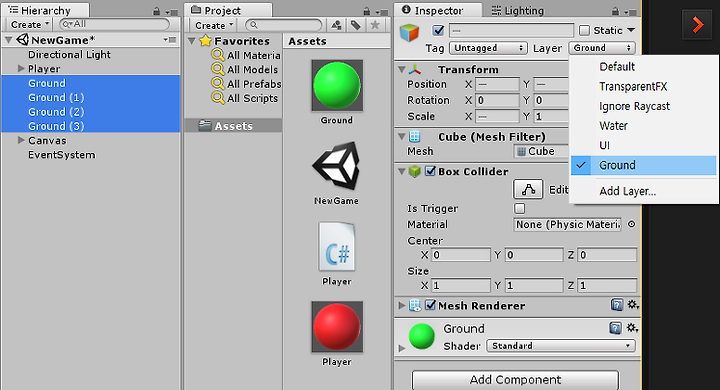Toggle the Static checkbox
The height and width of the screenshot is (390, 720).
coord(584,30)
